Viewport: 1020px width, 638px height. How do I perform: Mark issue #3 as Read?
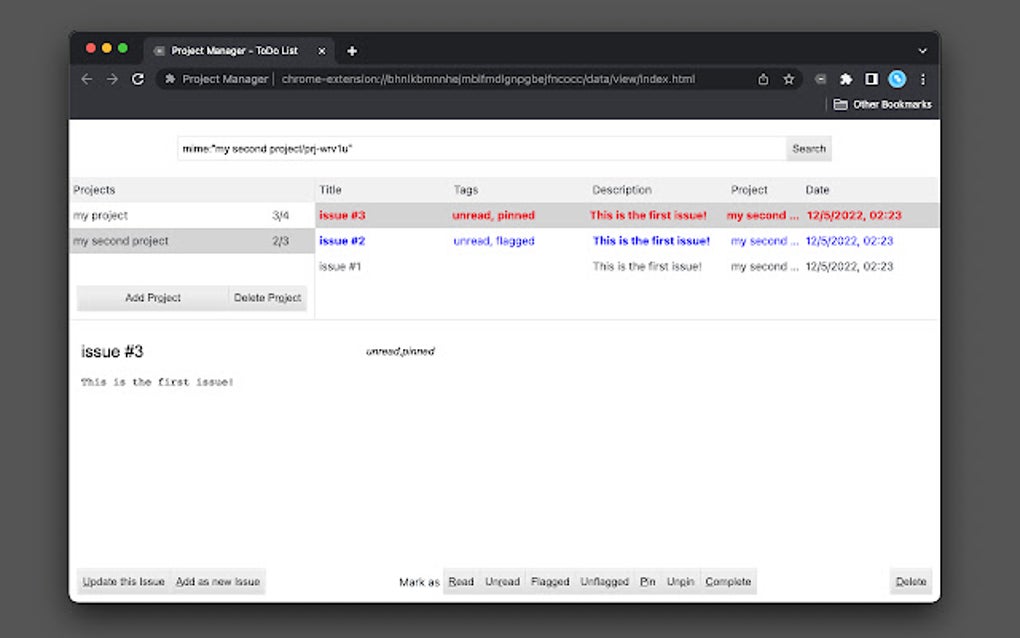(460, 581)
